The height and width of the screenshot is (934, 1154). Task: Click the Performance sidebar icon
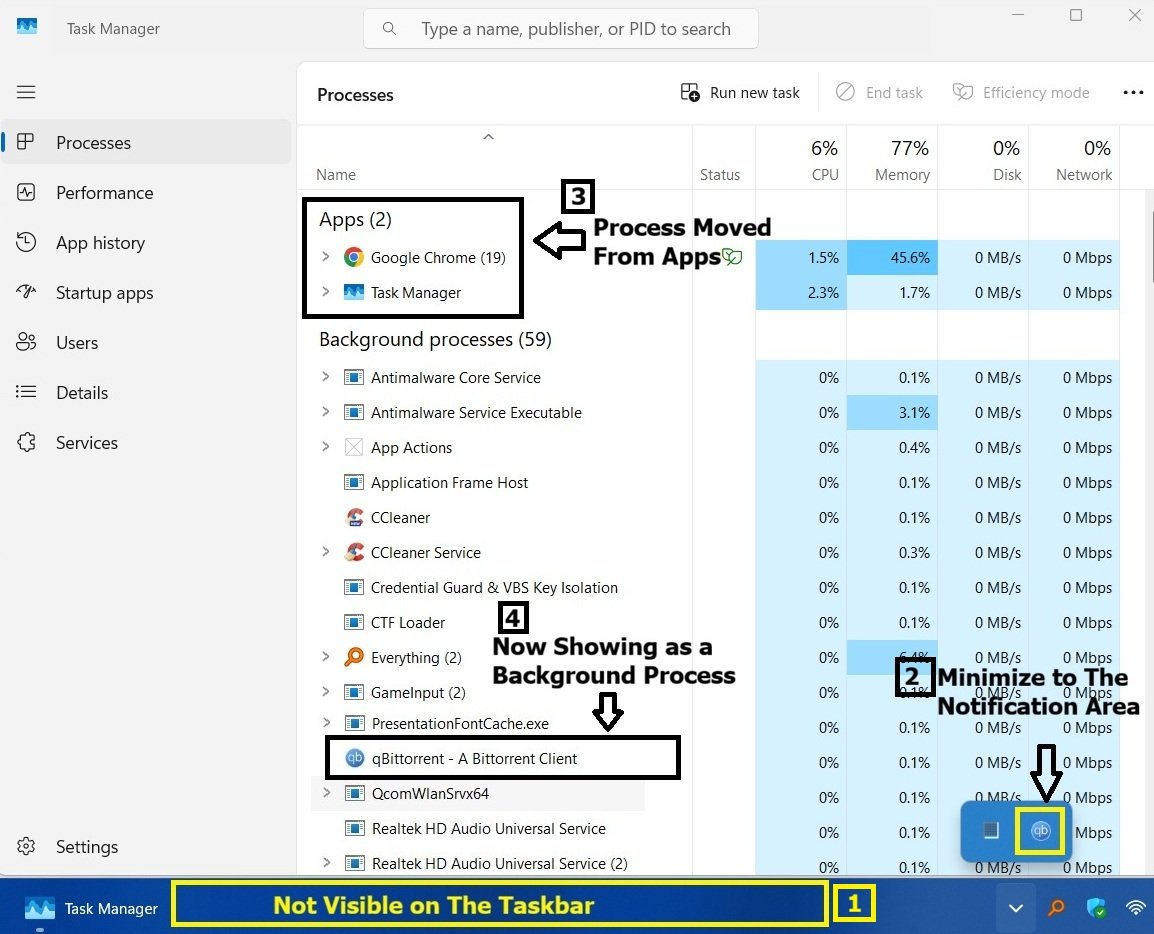(26, 192)
